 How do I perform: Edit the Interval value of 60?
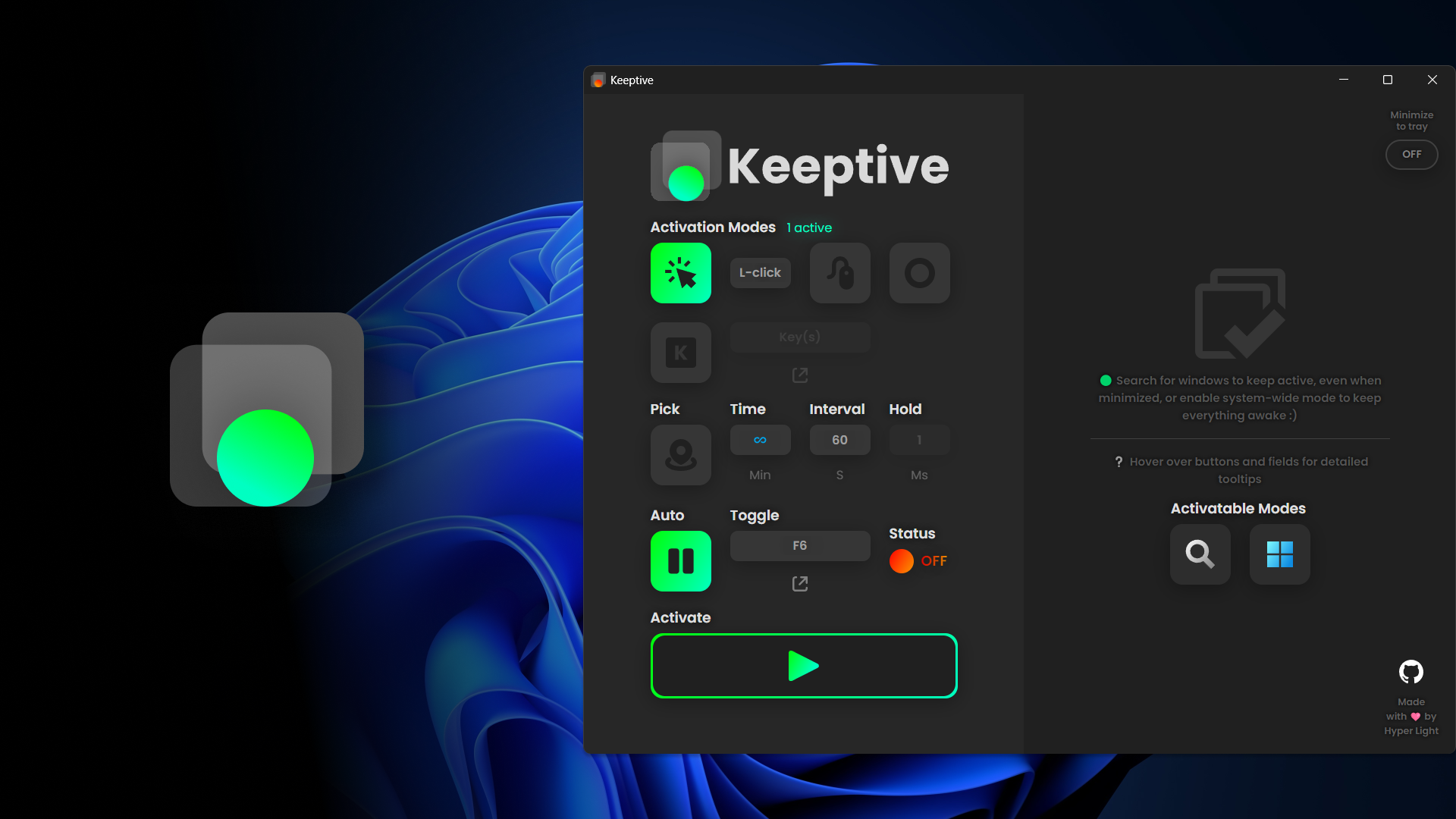coord(839,440)
